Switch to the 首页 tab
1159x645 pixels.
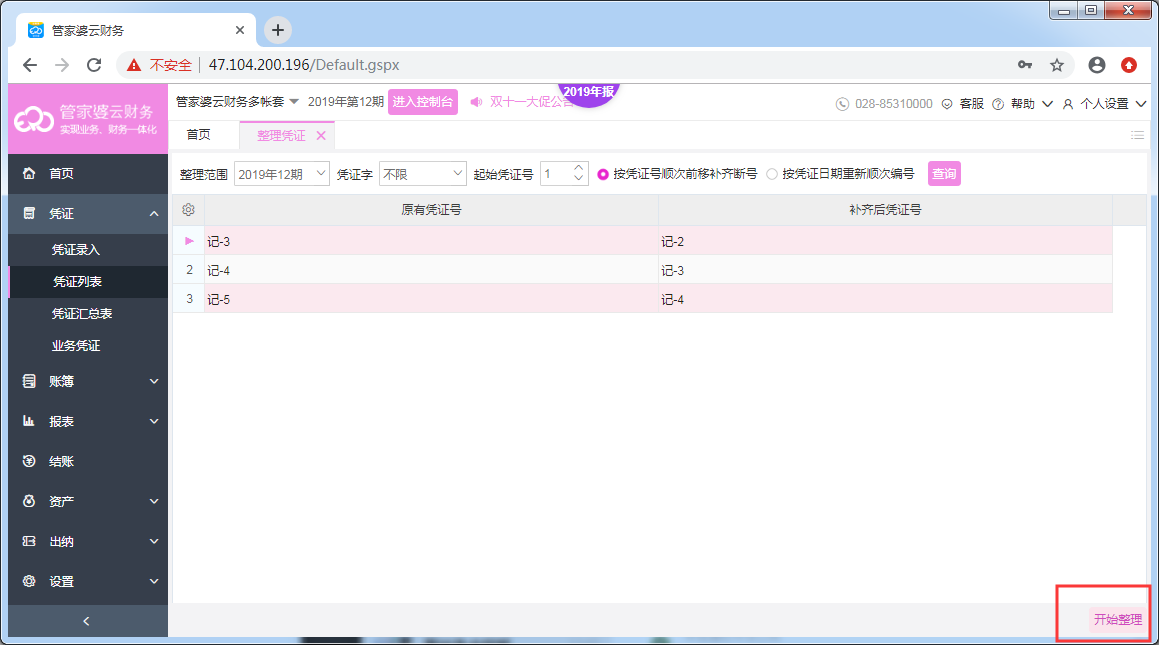198,134
